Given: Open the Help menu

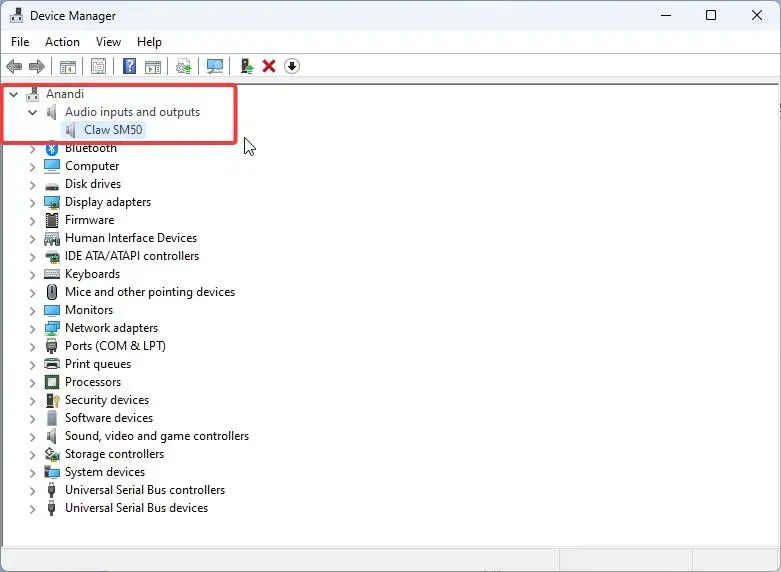Looking at the screenshot, I should click(149, 42).
